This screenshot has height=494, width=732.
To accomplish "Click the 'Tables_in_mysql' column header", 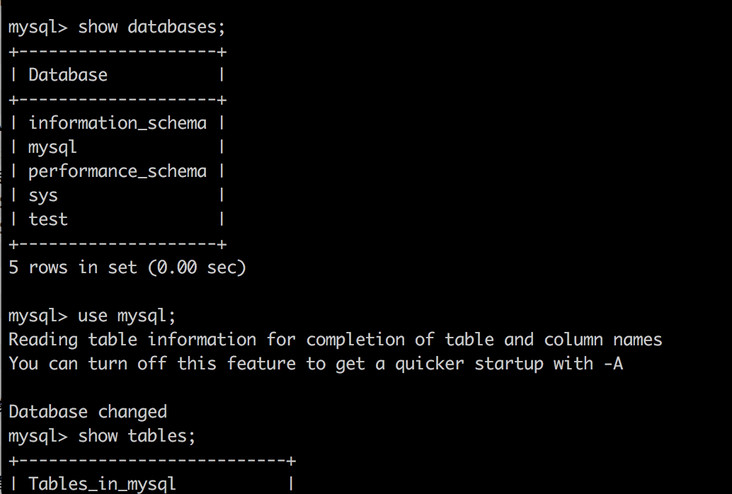I will point(102,484).
